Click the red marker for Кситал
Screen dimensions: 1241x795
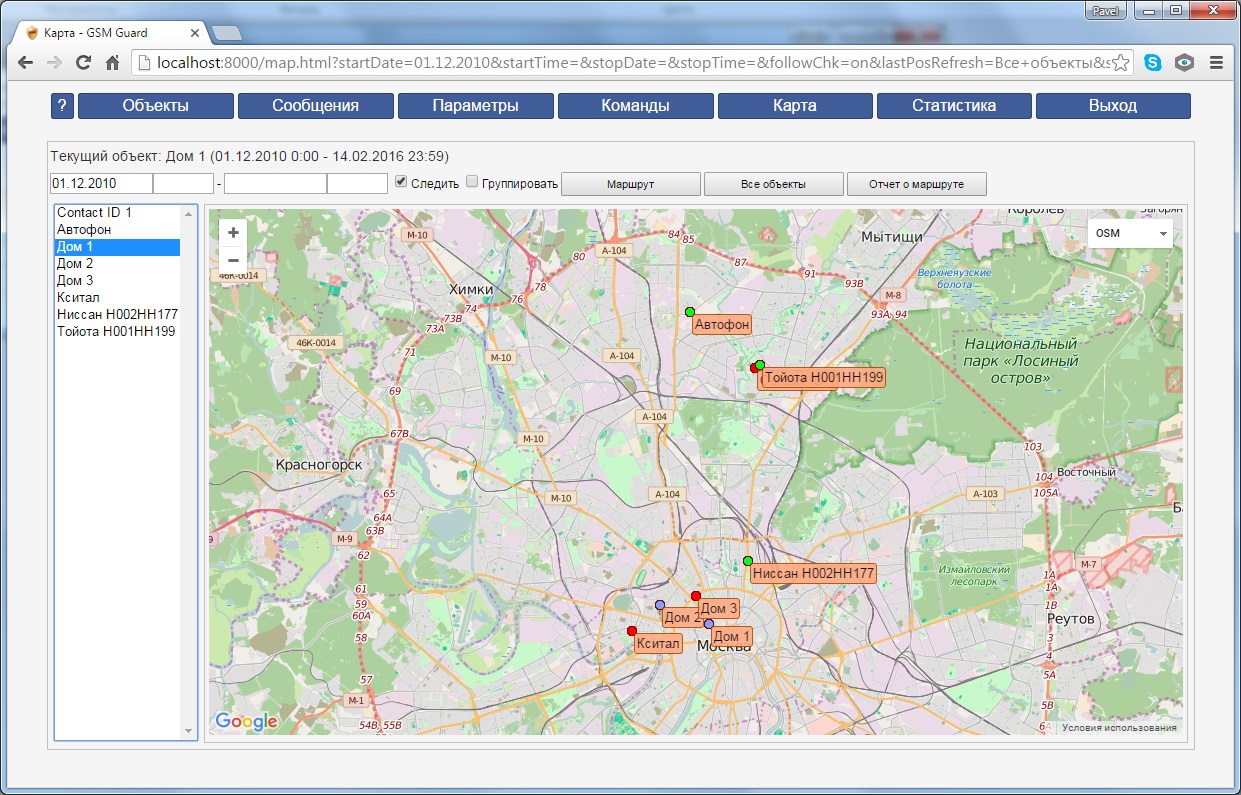tap(632, 631)
